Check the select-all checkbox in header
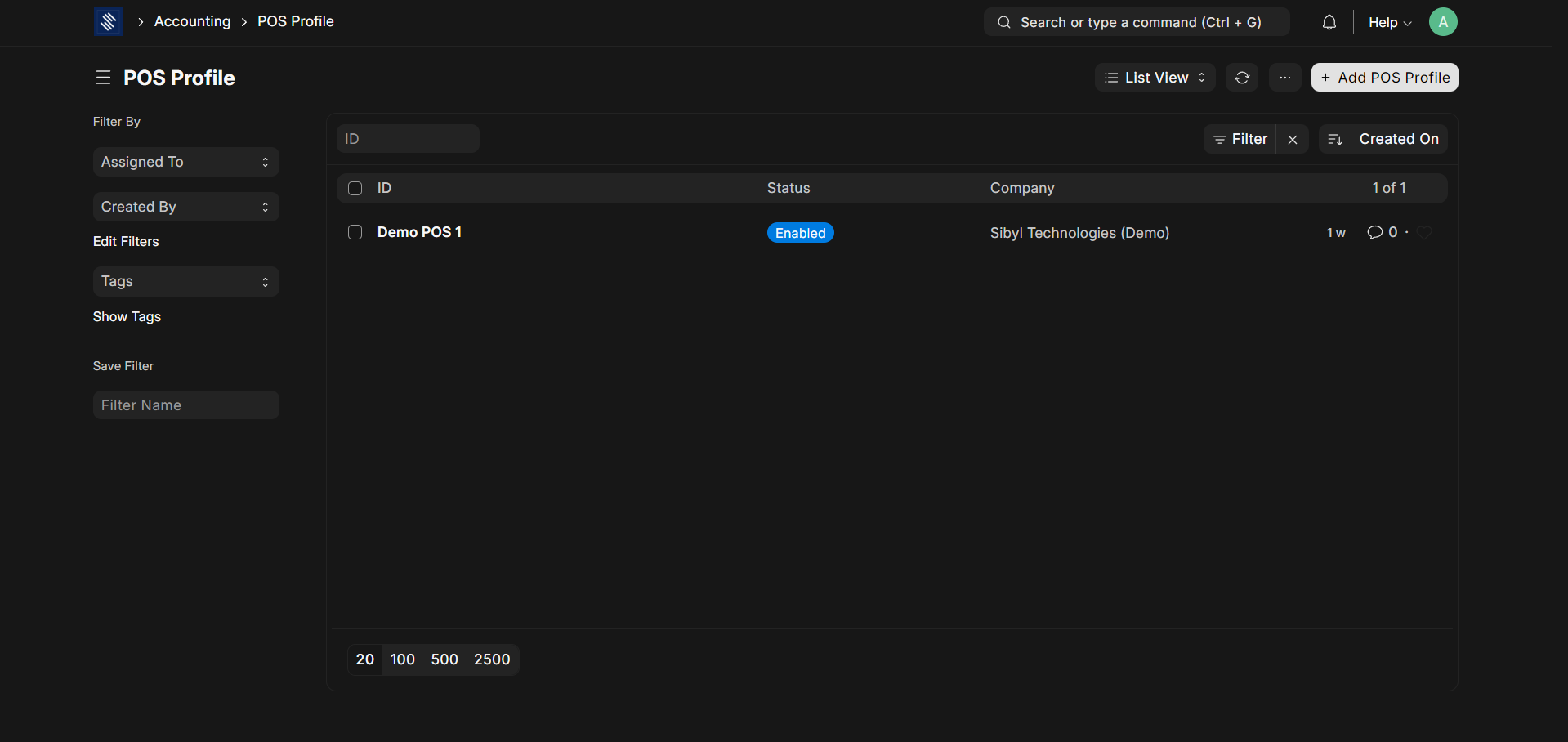This screenshot has height=742, width=1568. [x=355, y=189]
